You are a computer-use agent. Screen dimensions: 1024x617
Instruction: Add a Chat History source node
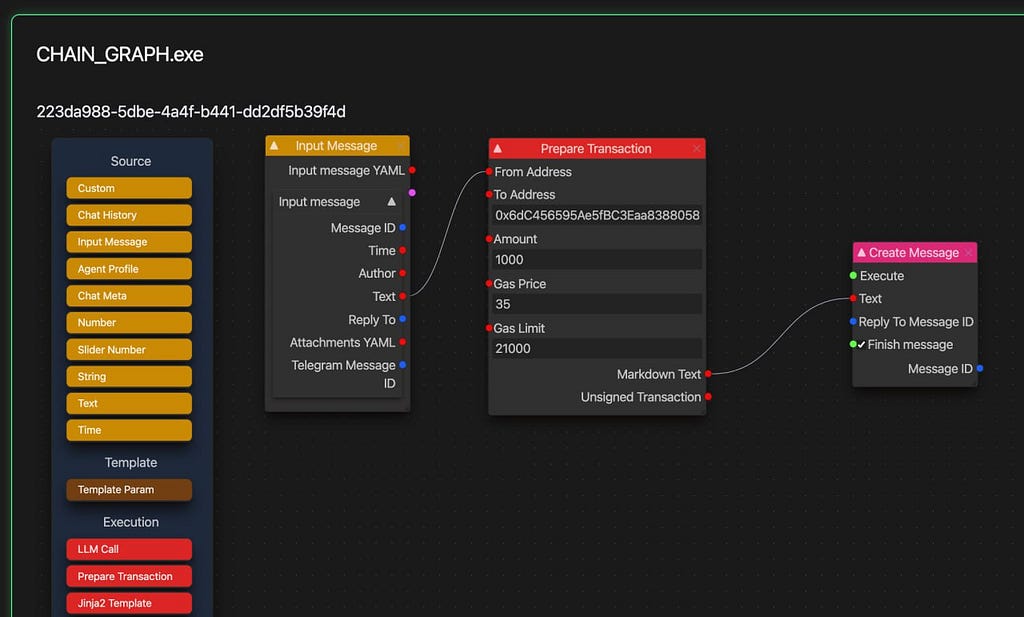[129, 215]
